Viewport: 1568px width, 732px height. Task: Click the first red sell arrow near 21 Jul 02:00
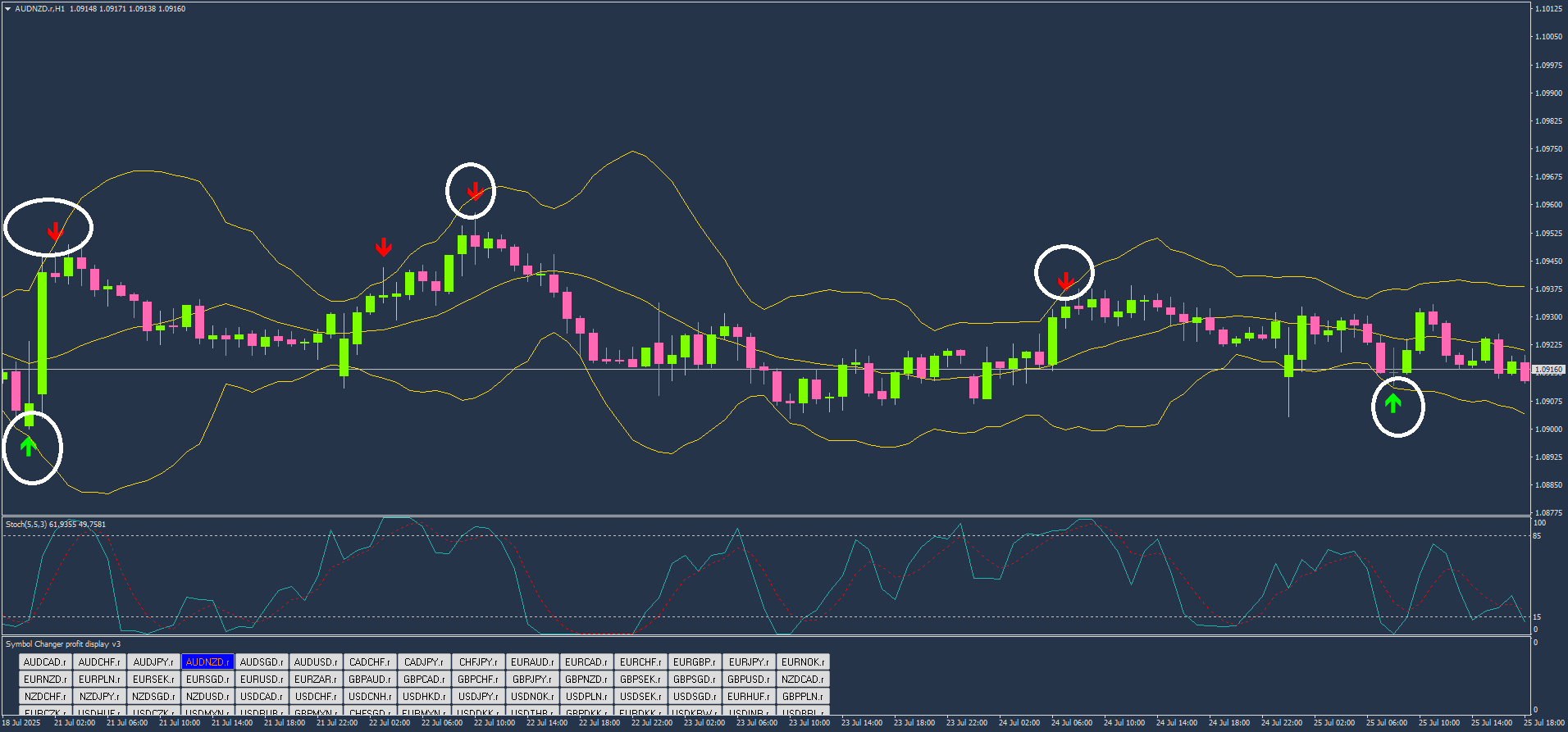(54, 231)
